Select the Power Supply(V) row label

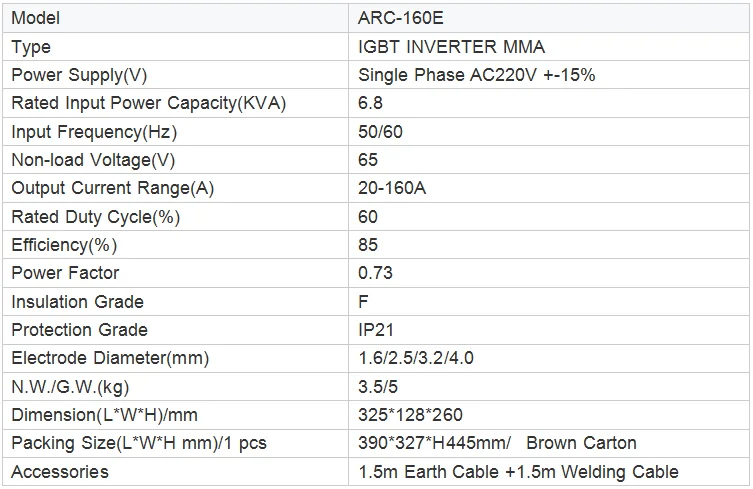tap(79, 75)
